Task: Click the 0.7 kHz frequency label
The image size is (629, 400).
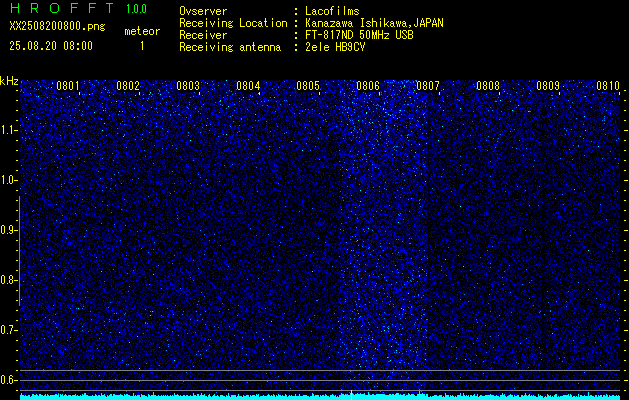Action: pyautogui.click(x=9, y=330)
